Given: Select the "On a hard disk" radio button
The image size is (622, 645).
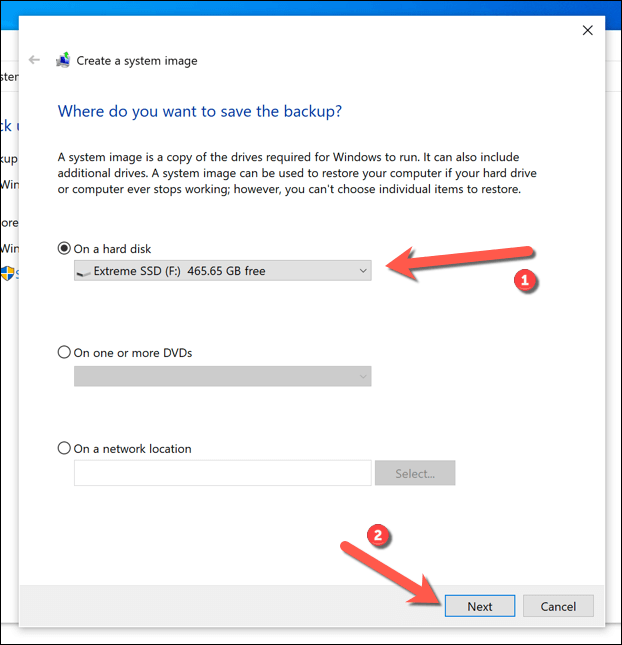Looking at the screenshot, I should (x=65, y=248).
